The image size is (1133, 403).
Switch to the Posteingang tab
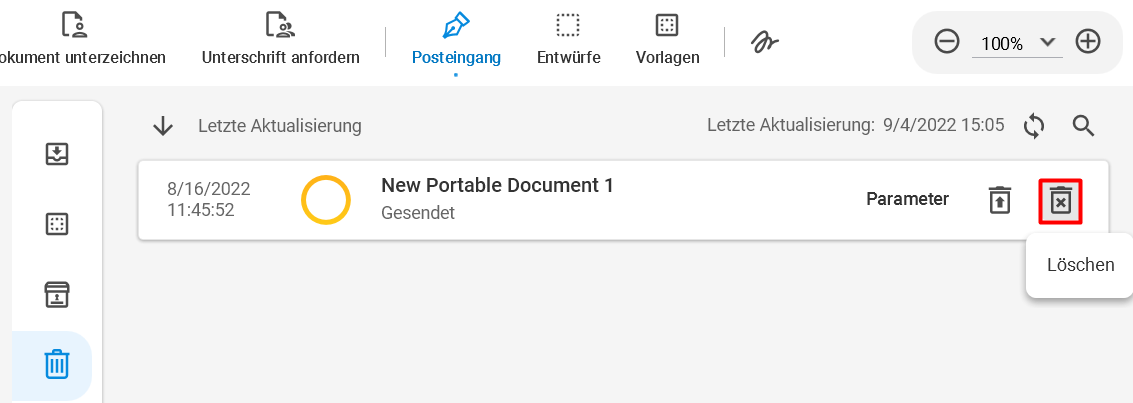point(456,40)
